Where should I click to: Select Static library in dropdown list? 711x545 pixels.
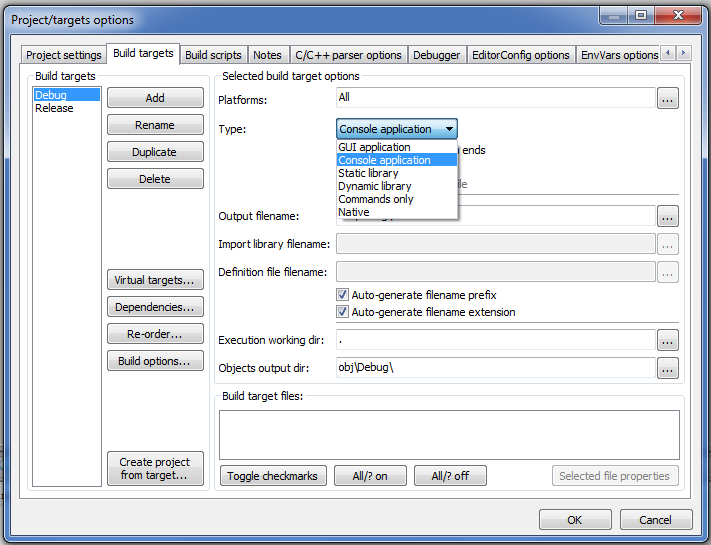(x=368, y=173)
